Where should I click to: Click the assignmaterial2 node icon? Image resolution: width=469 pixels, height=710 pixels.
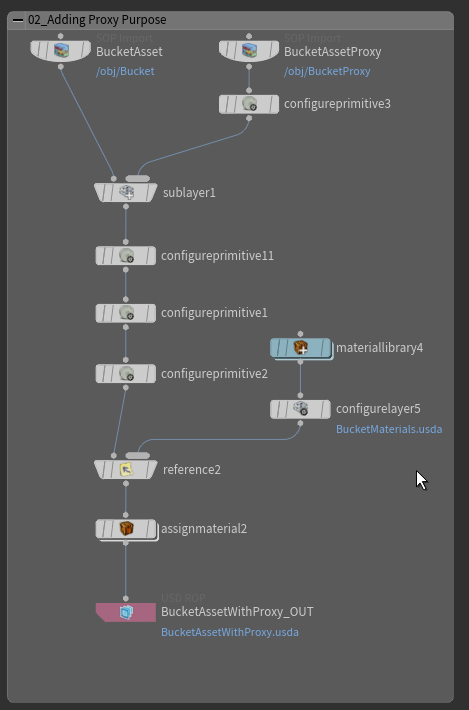coord(126,528)
